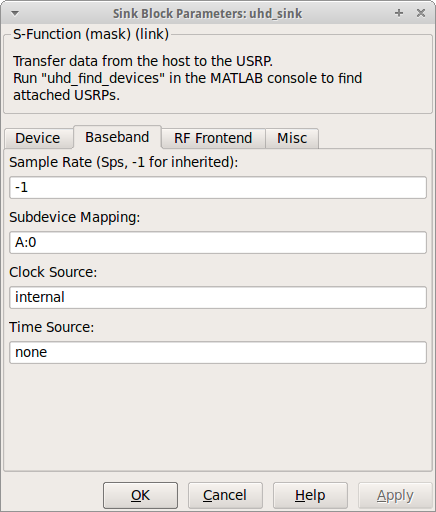Switch to the Device tab

tap(38, 138)
